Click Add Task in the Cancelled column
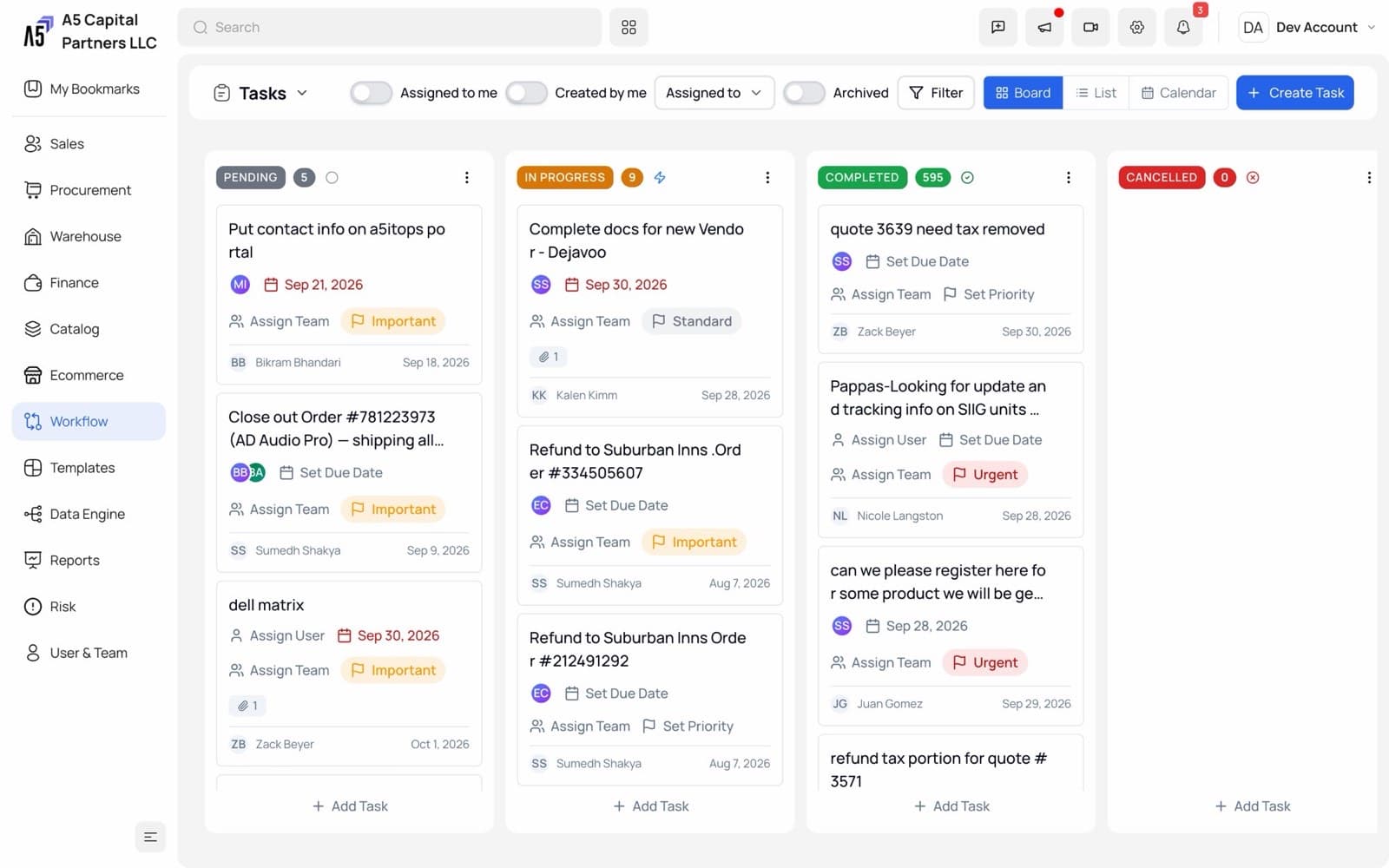Image resolution: width=1389 pixels, height=868 pixels. 1253,806
